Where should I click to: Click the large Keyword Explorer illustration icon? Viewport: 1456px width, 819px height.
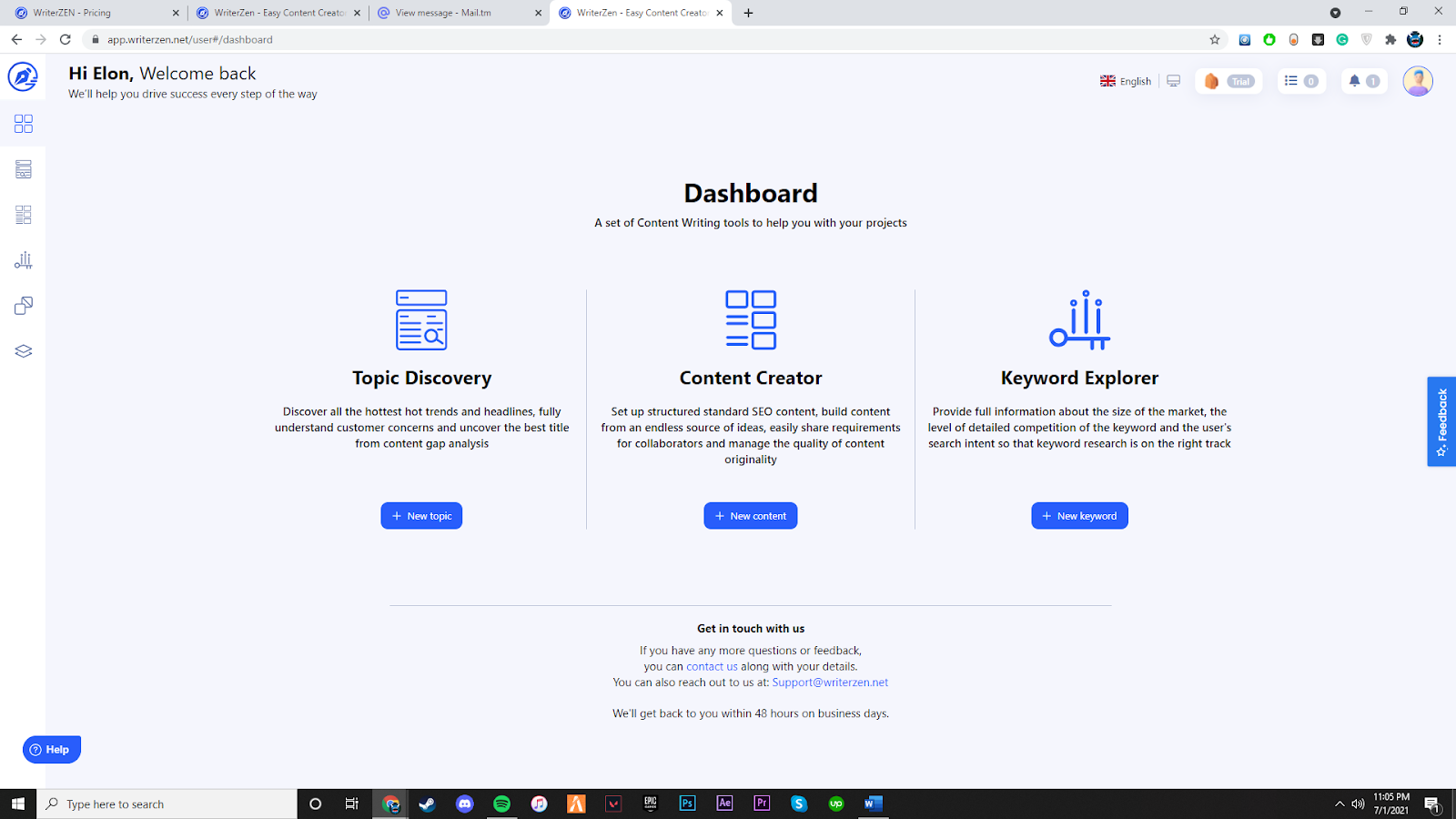pyautogui.click(x=1079, y=319)
